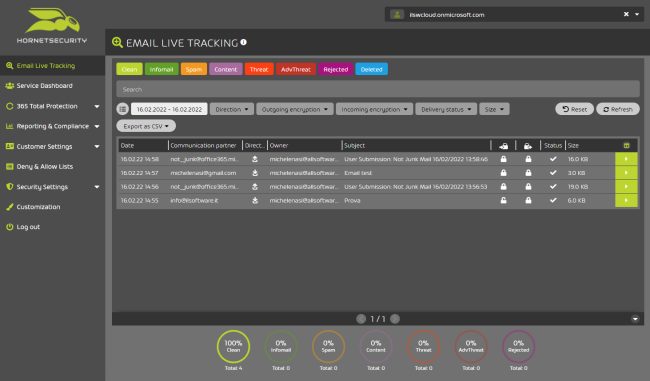This screenshot has height=381, width=650.
Task: Expand the Security Settings menu arrow
Action: (x=97, y=187)
